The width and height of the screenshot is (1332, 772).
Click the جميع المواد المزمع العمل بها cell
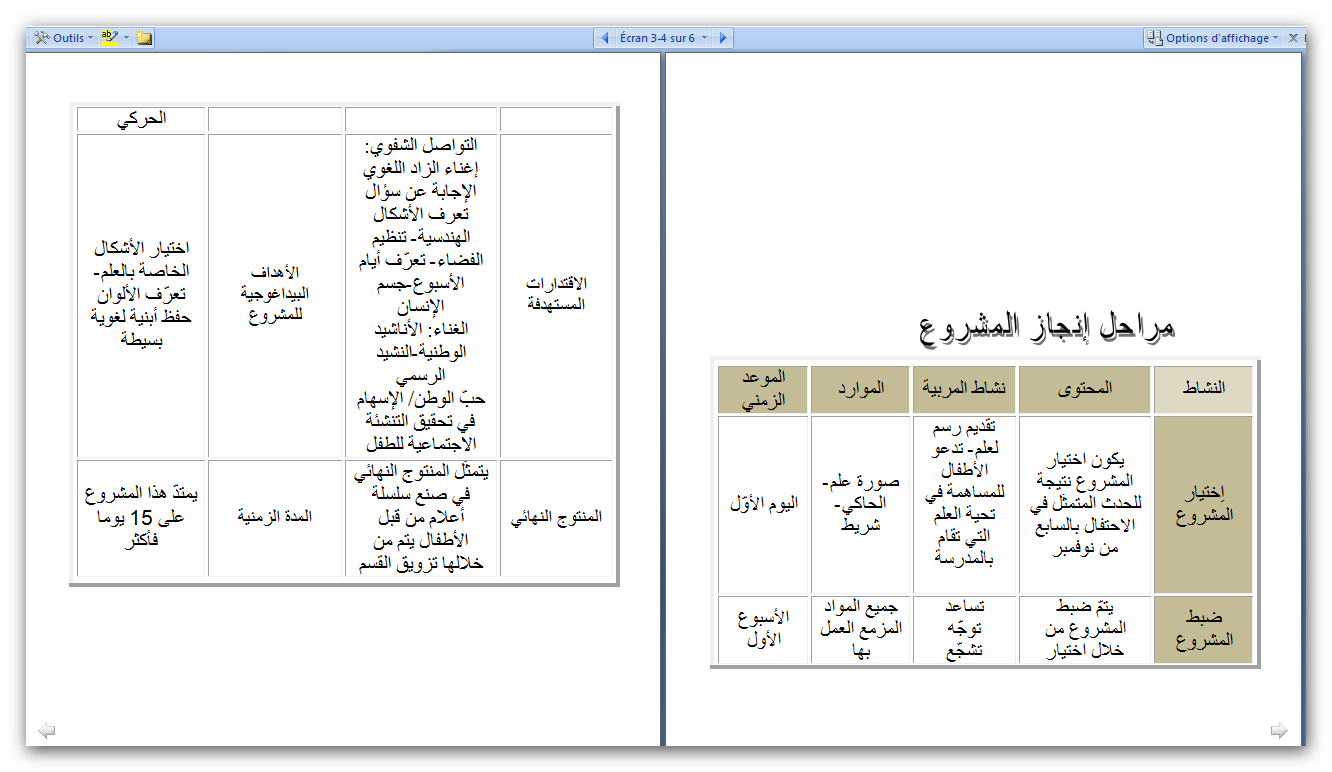pos(860,630)
